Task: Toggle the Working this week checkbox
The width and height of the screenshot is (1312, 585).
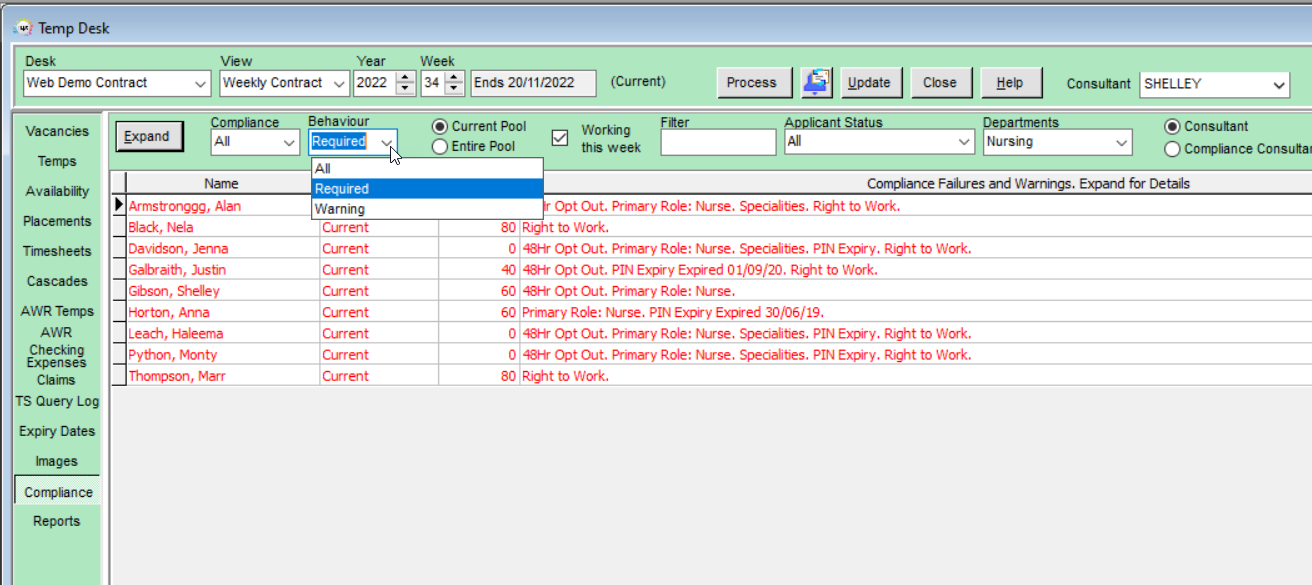Action: pyautogui.click(x=560, y=137)
